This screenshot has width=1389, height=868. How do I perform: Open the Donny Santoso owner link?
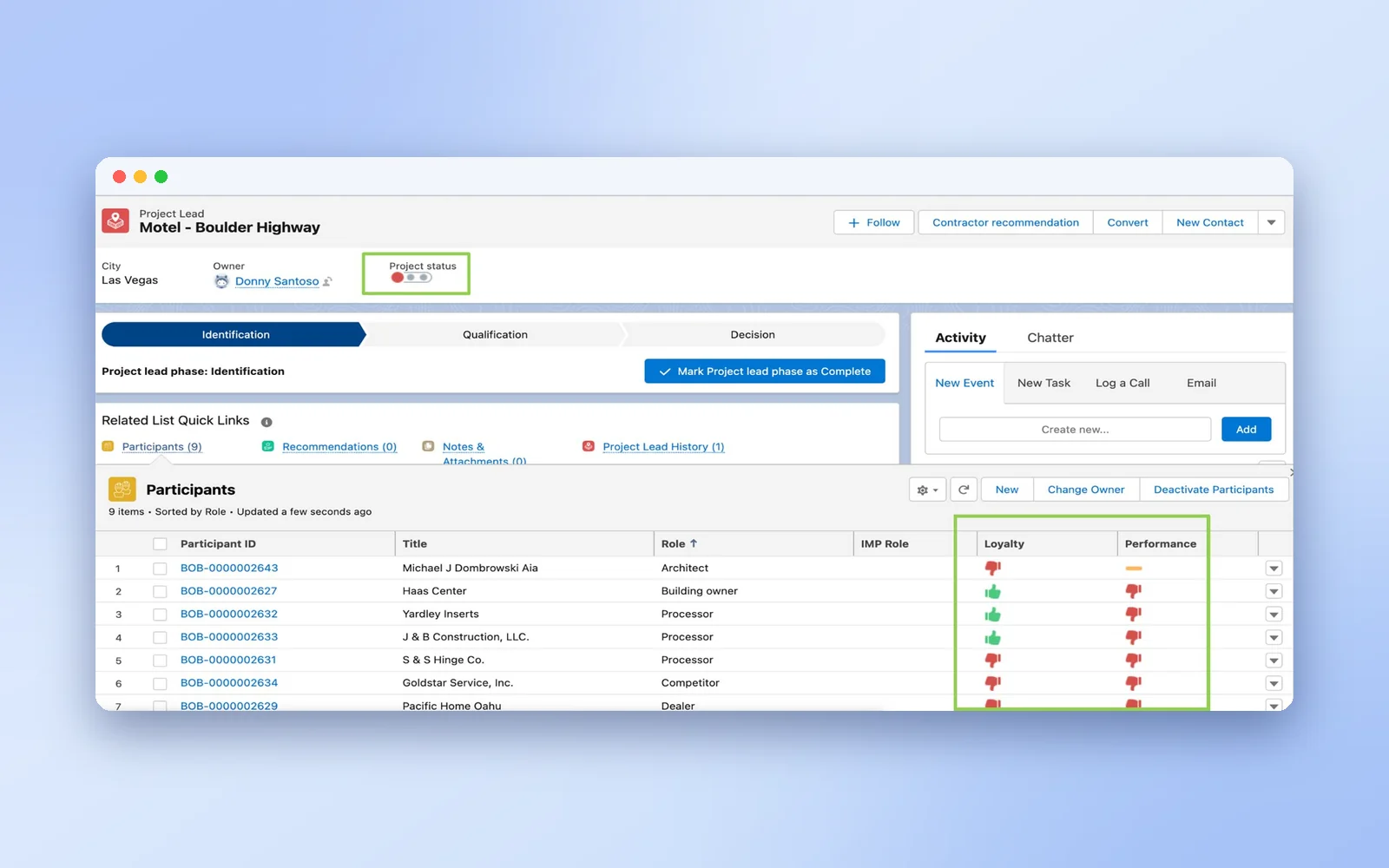(277, 281)
